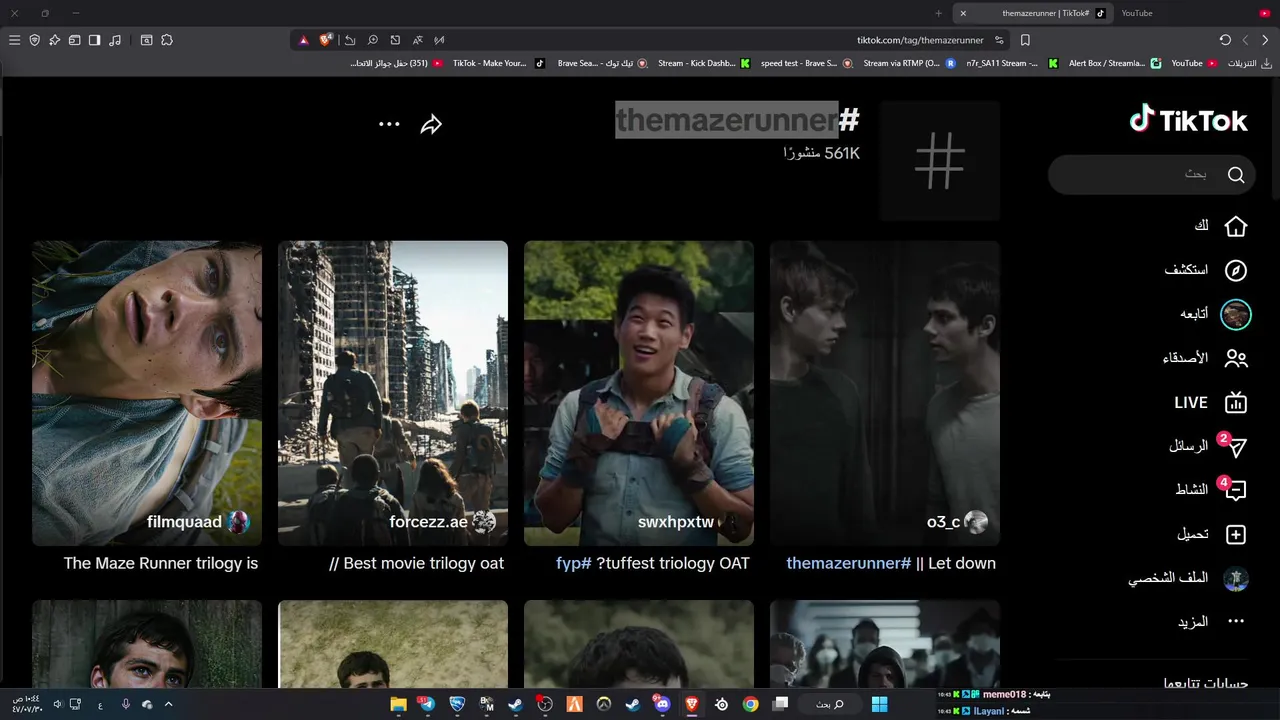Image resolution: width=1280 pixels, height=720 pixels.
Task: Open a new tab with plus button
Action: coord(938,13)
